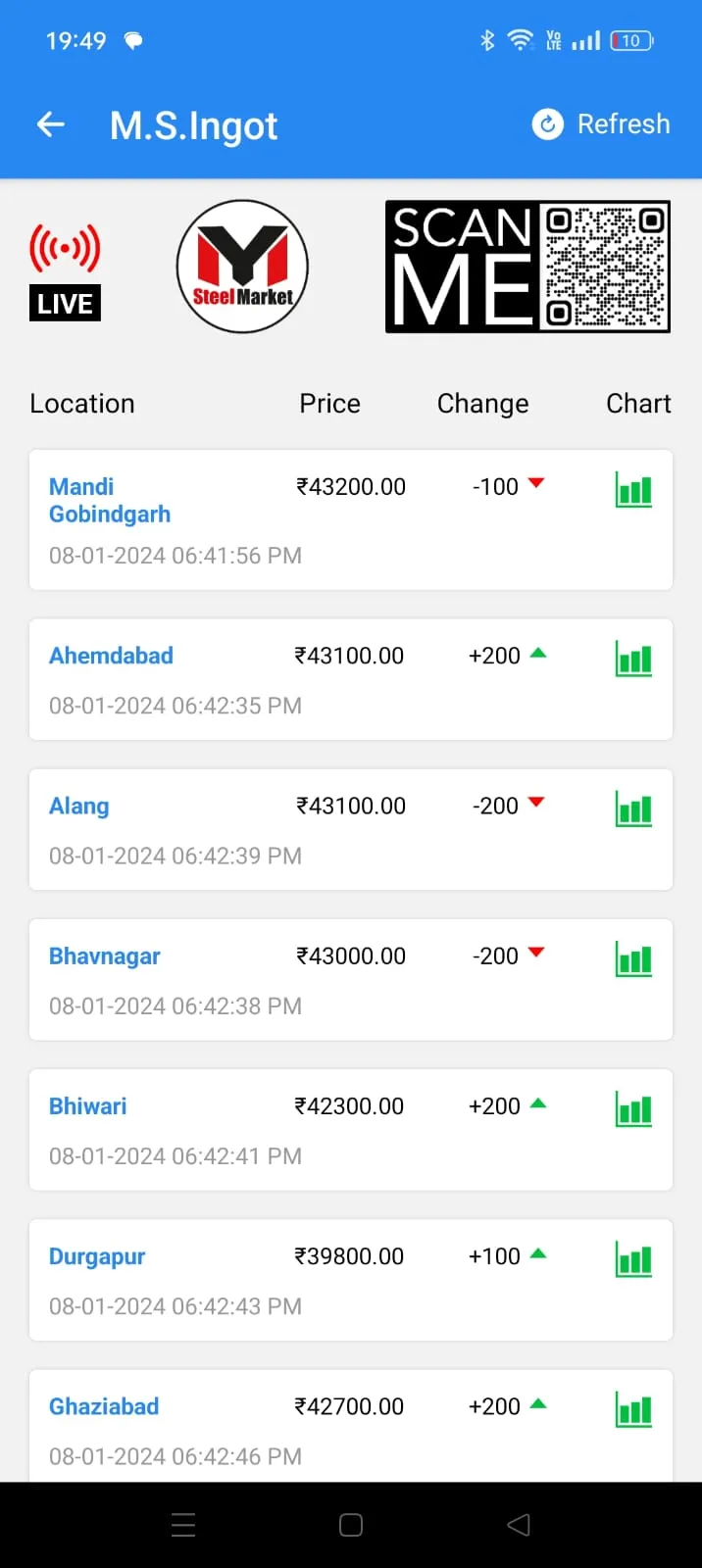Select the Ahemdabad location name
Image resolution: width=702 pixels, height=1568 pixels.
[x=111, y=656]
